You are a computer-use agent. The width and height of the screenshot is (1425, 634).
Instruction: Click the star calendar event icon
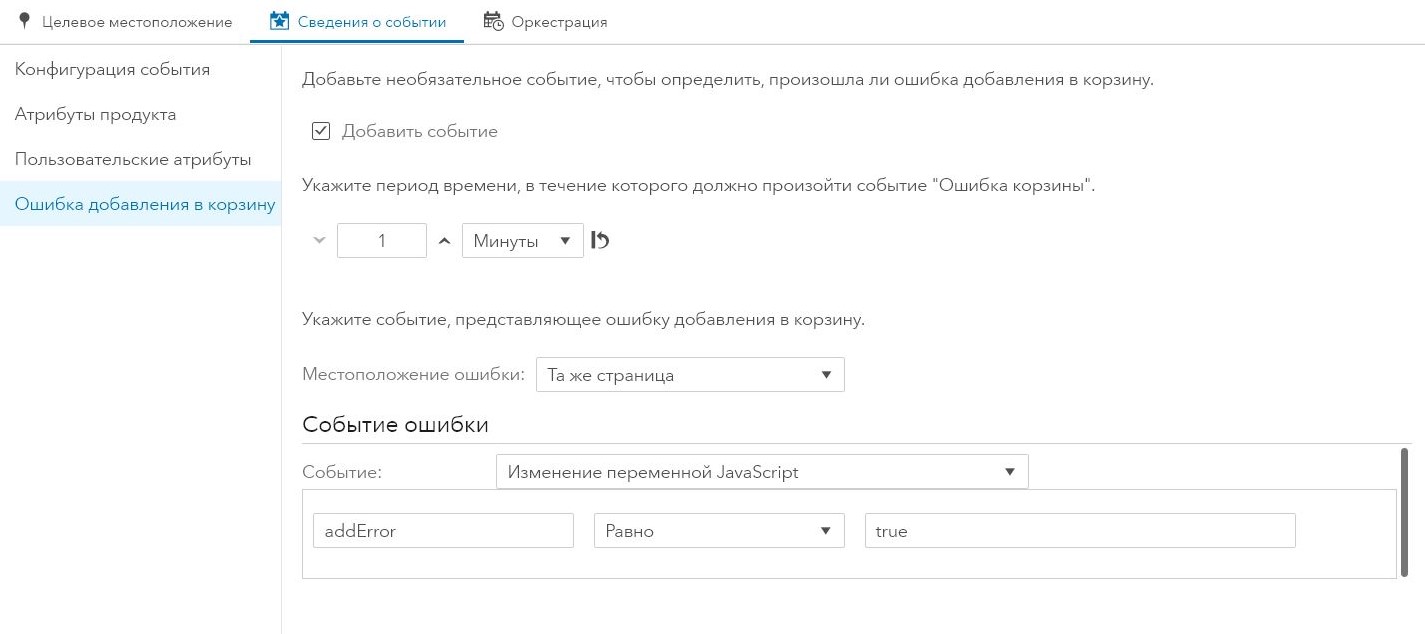pyautogui.click(x=280, y=21)
